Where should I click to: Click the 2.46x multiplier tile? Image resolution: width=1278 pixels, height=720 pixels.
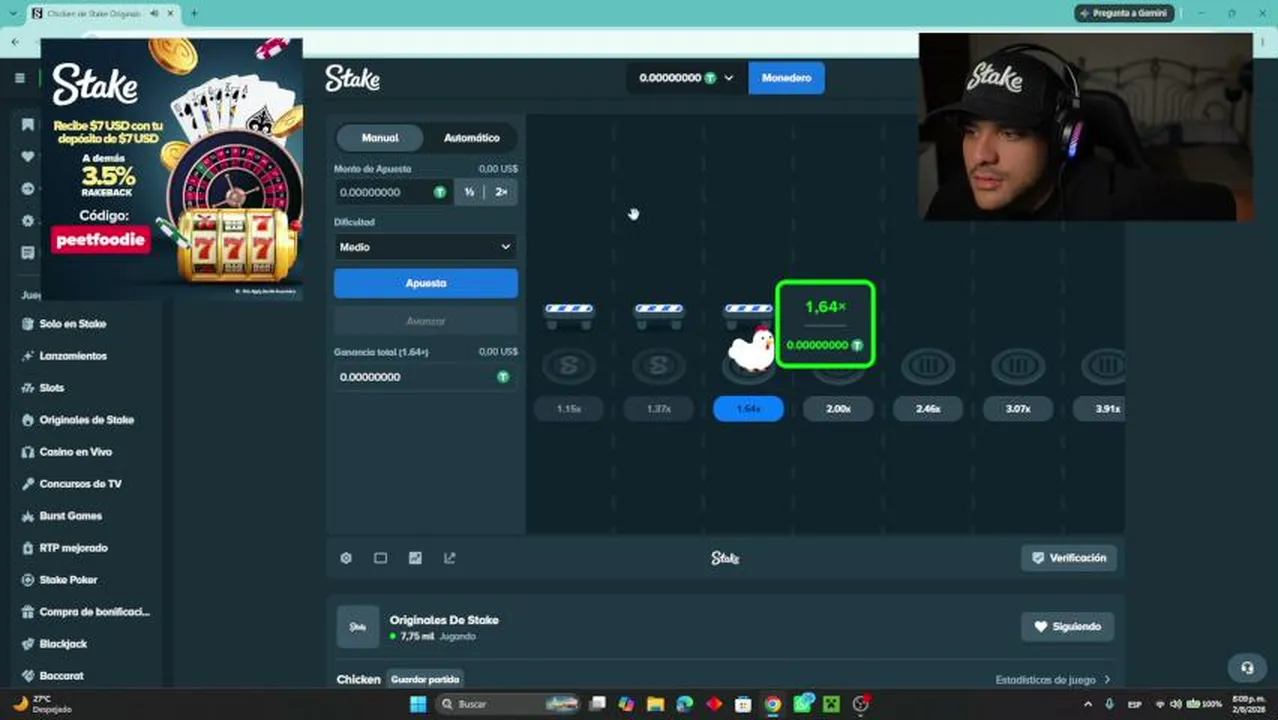point(928,409)
